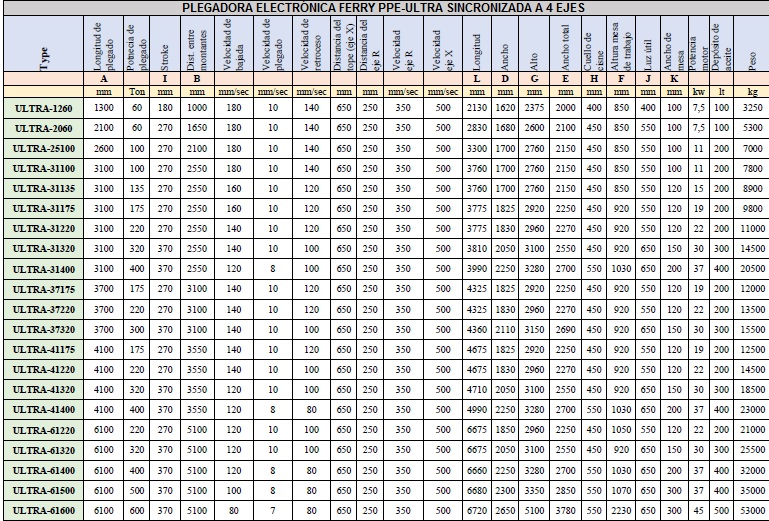Click the ULTRA-37320 model name
This screenshot has height=521, width=769.
[43, 330]
